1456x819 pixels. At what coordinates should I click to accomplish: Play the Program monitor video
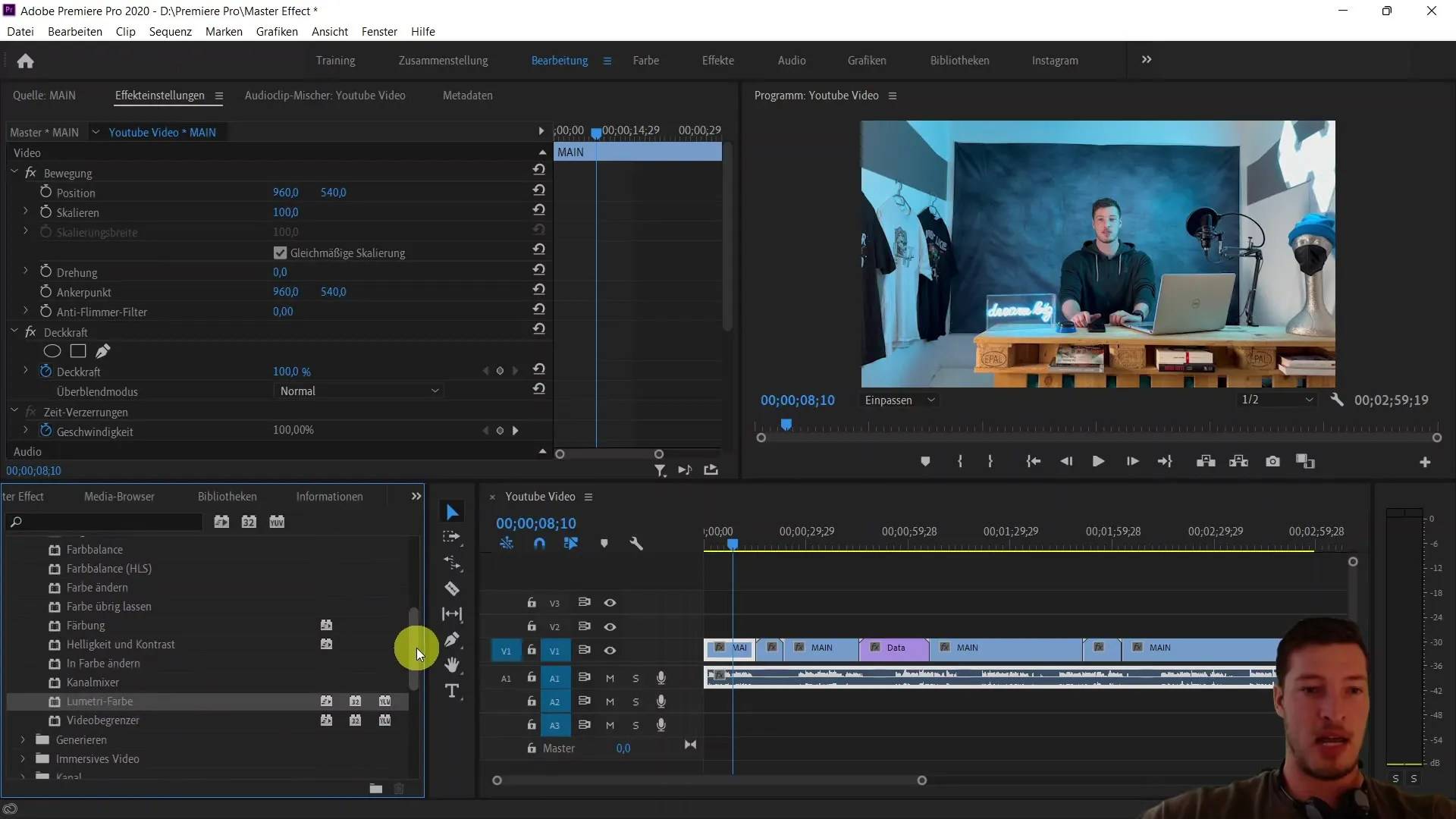coord(1098,461)
